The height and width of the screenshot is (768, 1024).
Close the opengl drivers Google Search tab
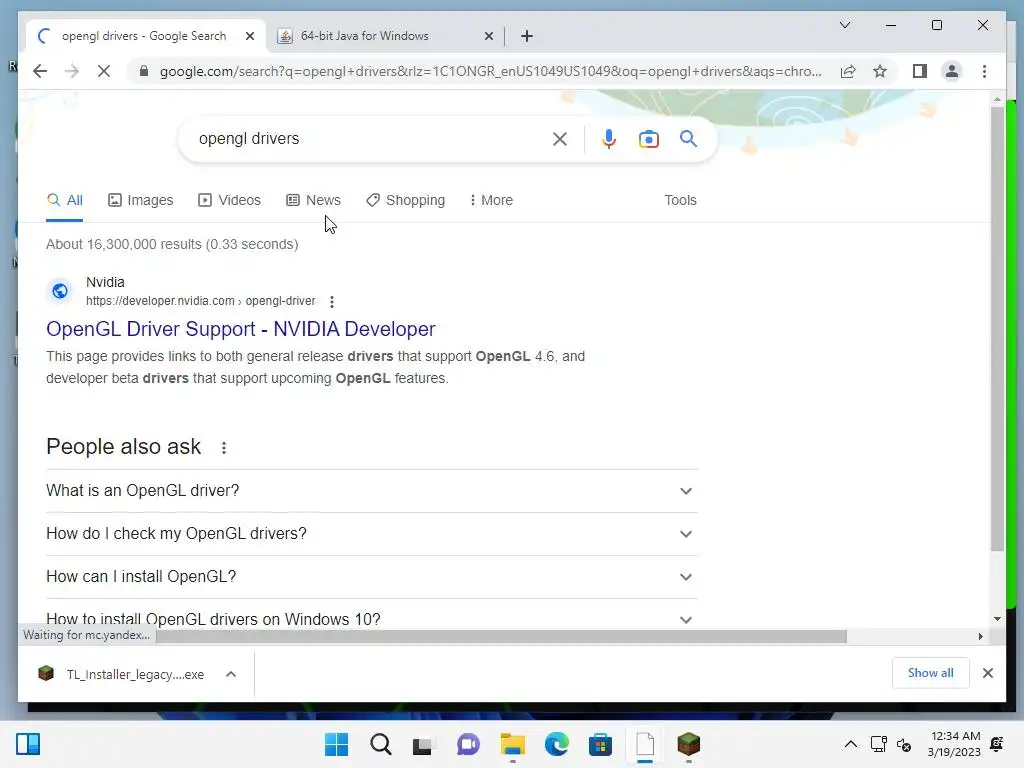[249, 37]
